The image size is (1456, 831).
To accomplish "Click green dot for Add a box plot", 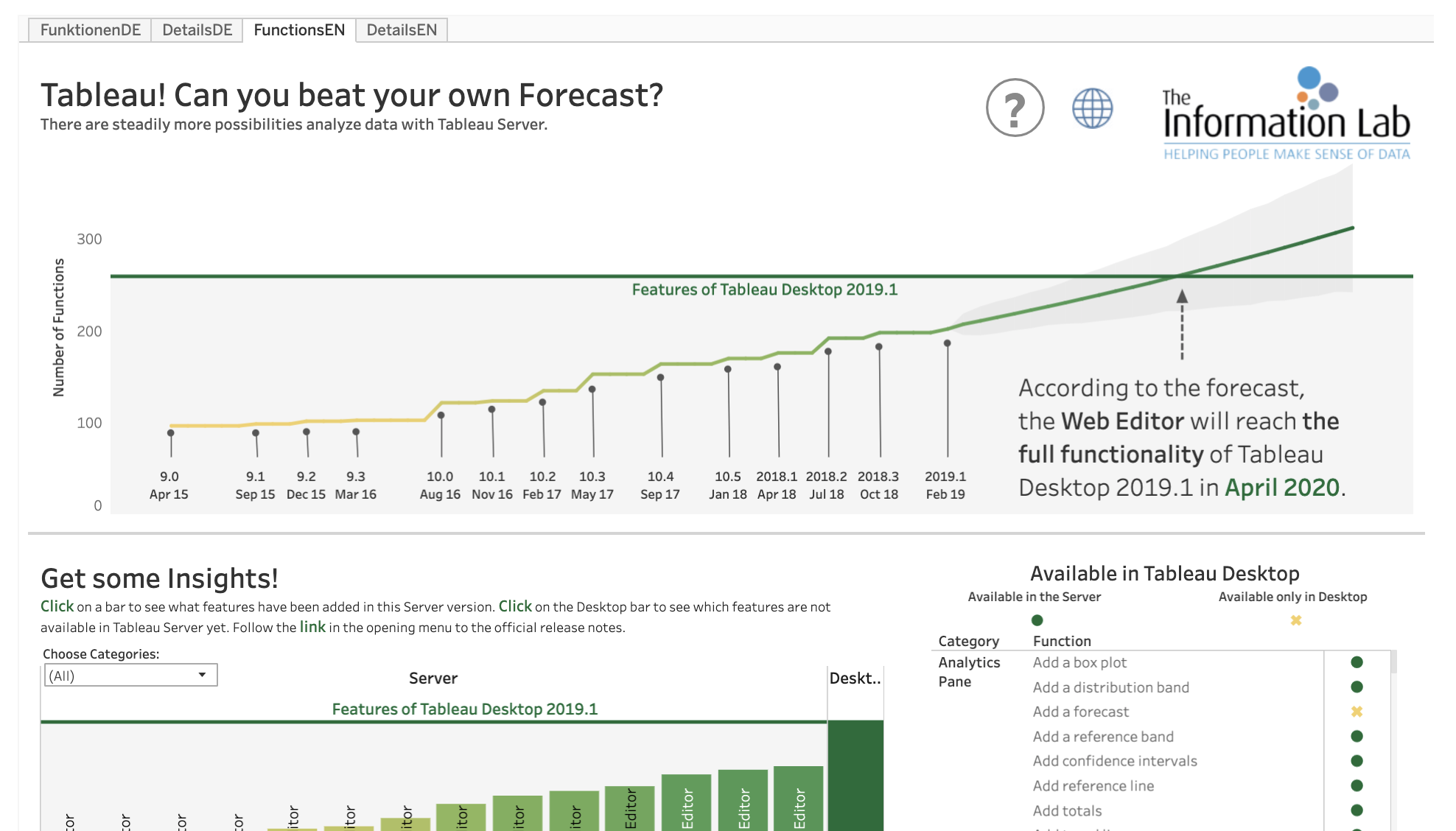I will [1357, 662].
